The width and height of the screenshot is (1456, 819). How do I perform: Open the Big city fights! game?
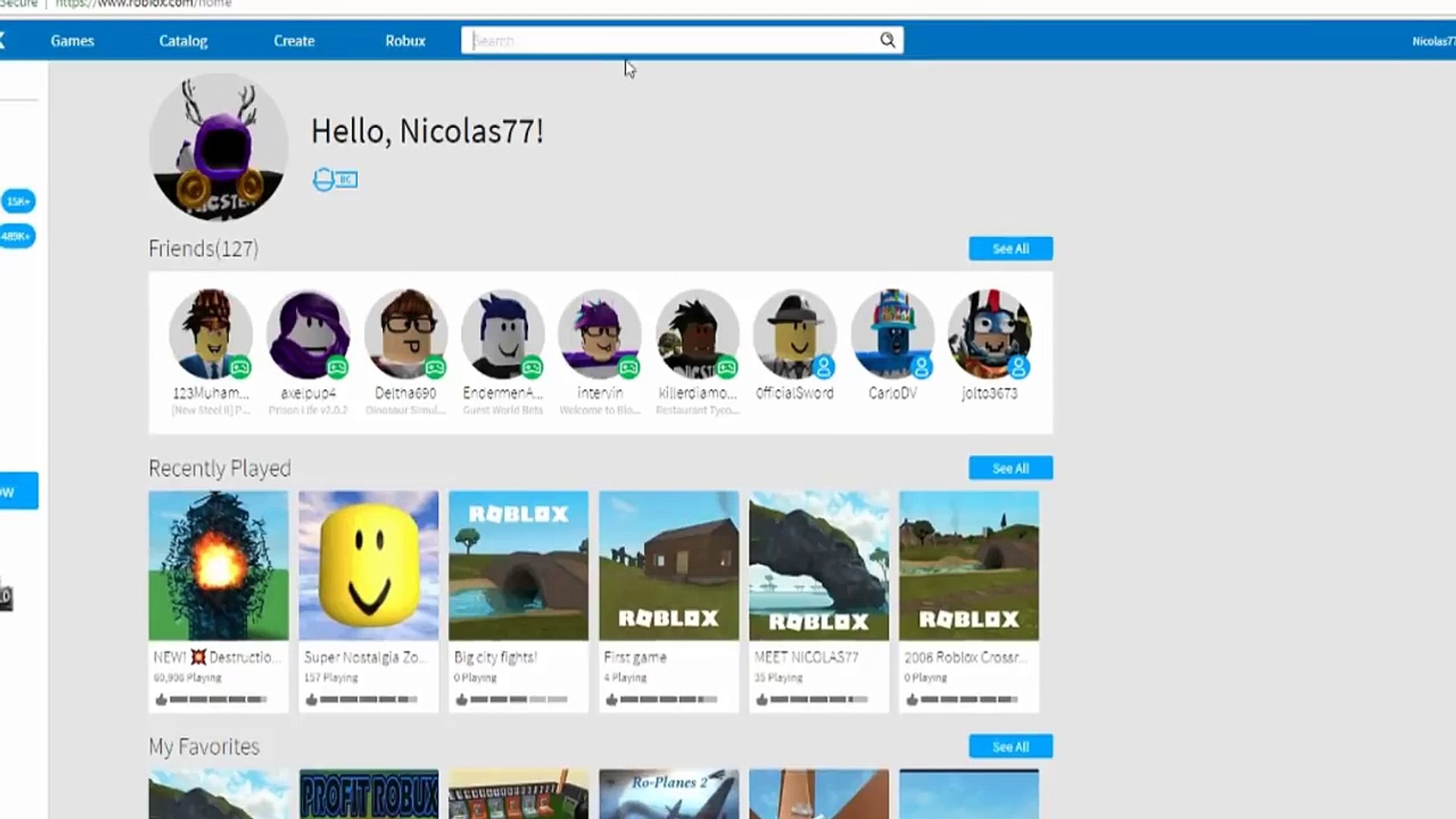pos(518,566)
